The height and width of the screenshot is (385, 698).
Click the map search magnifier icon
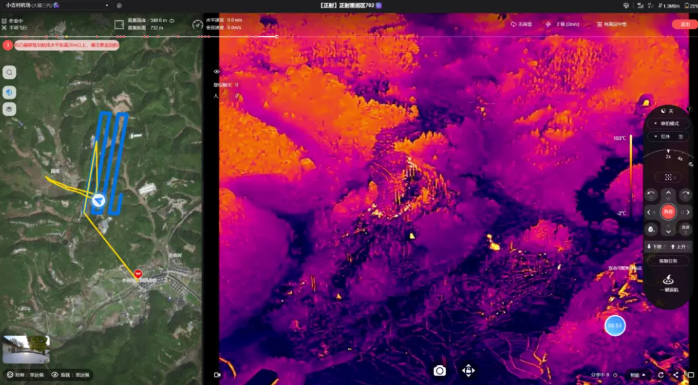point(9,73)
